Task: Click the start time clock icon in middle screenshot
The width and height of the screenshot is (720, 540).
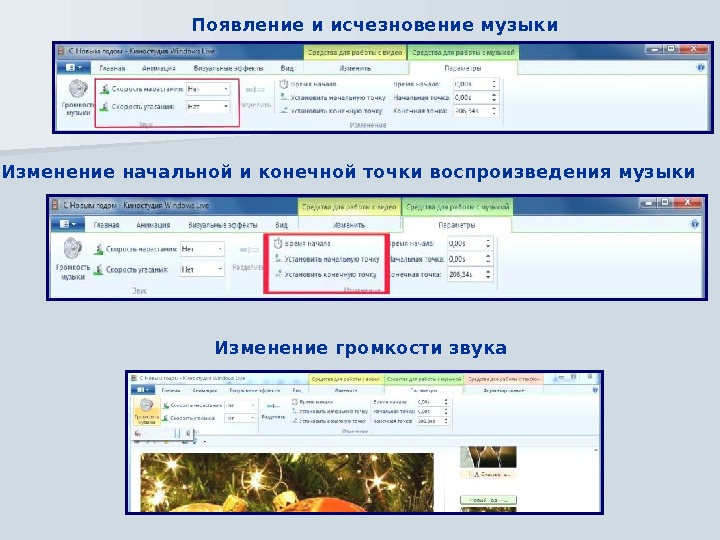Action: [278, 243]
